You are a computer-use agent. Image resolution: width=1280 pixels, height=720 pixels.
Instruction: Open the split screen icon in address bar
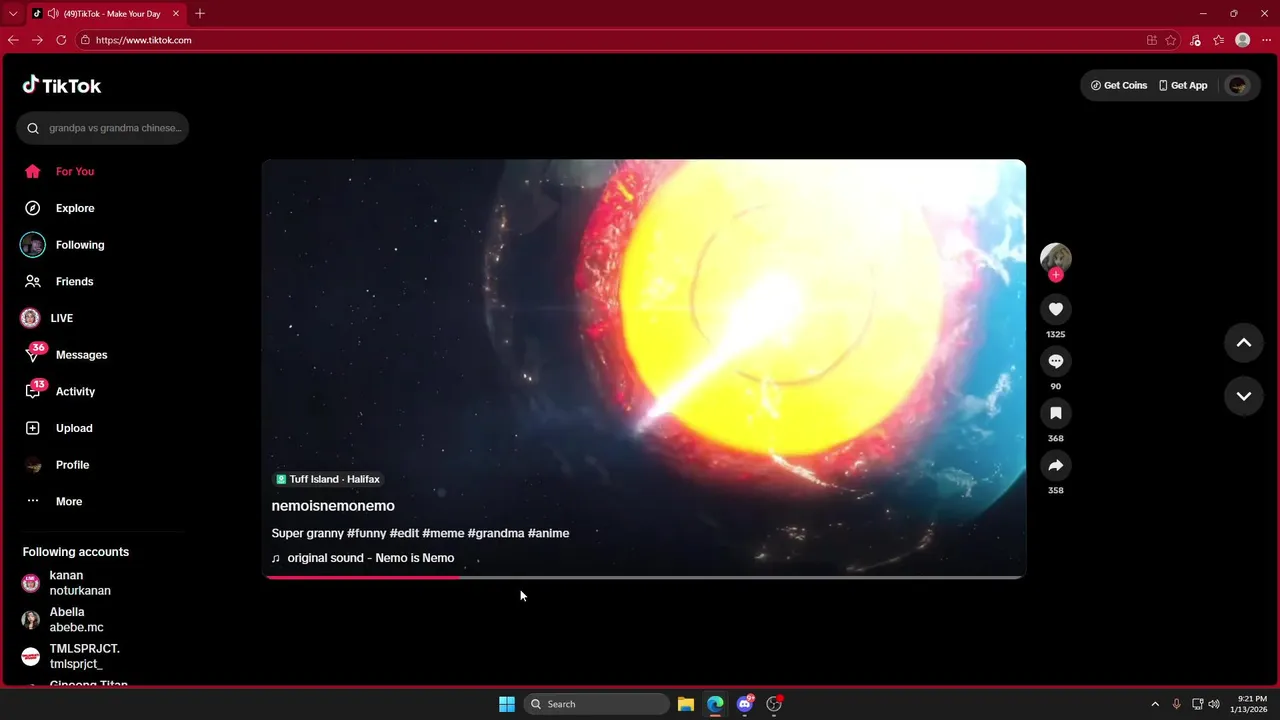1152,40
